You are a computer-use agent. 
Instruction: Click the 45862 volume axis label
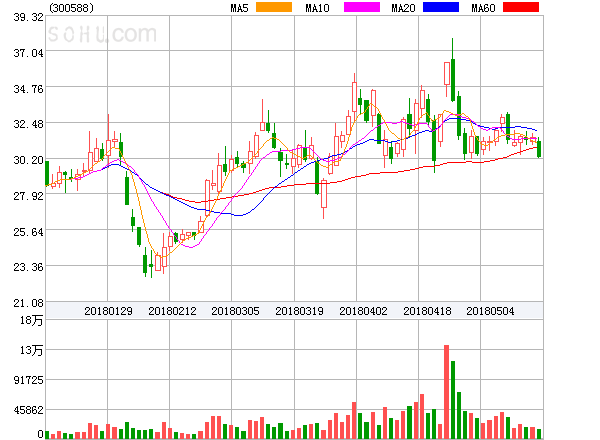point(28,410)
